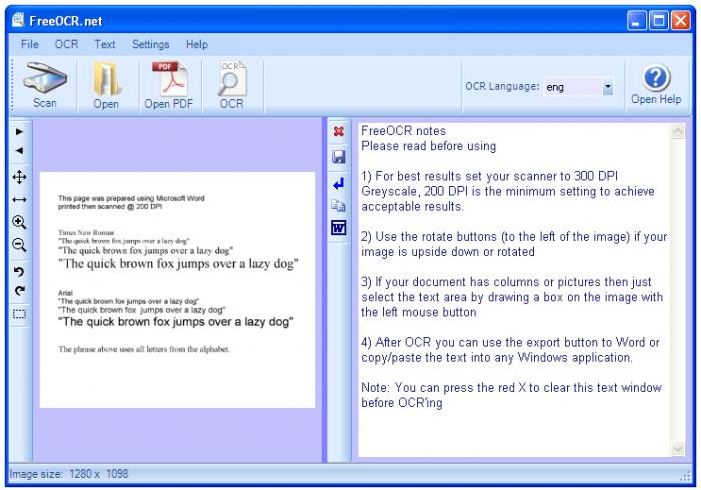Maximize the FreeOCR.net window
This screenshot has height=490, width=701.
click(x=659, y=21)
